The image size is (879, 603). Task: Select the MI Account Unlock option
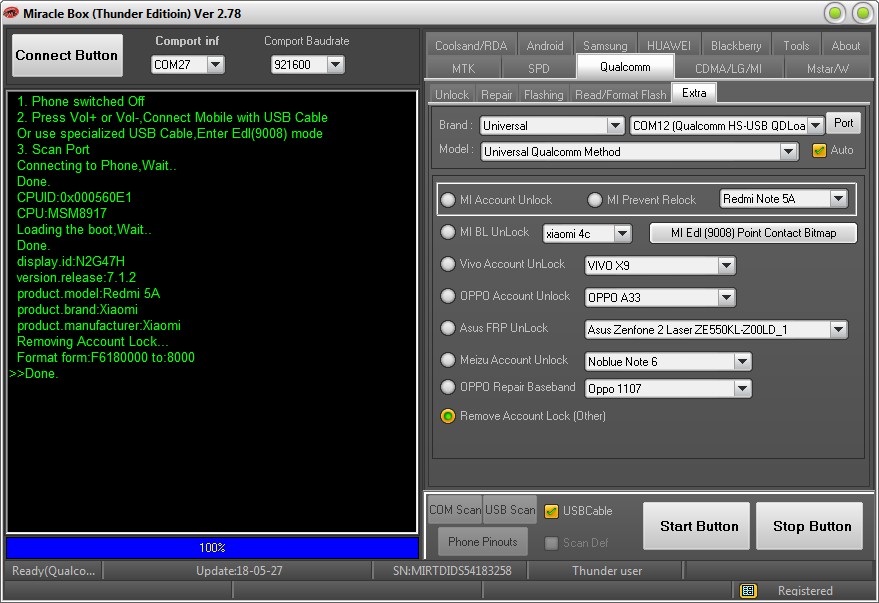pyautogui.click(x=448, y=200)
